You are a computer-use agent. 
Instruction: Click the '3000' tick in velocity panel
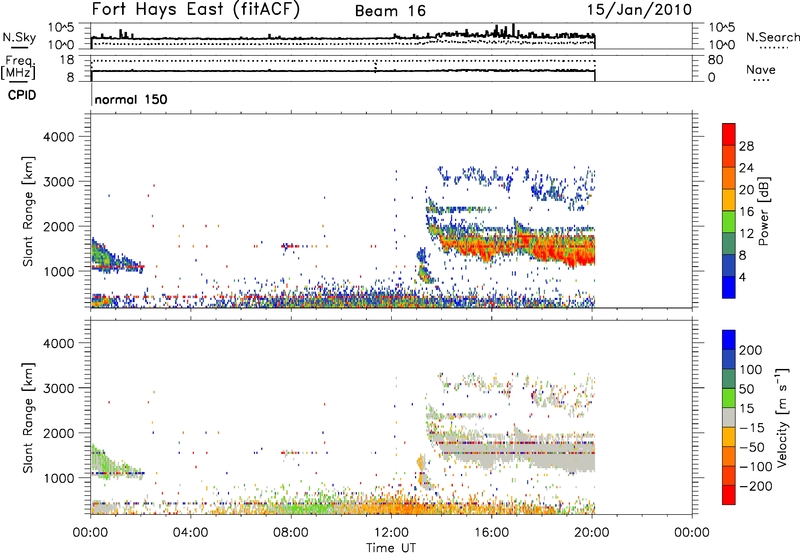(x=58, y=388)
